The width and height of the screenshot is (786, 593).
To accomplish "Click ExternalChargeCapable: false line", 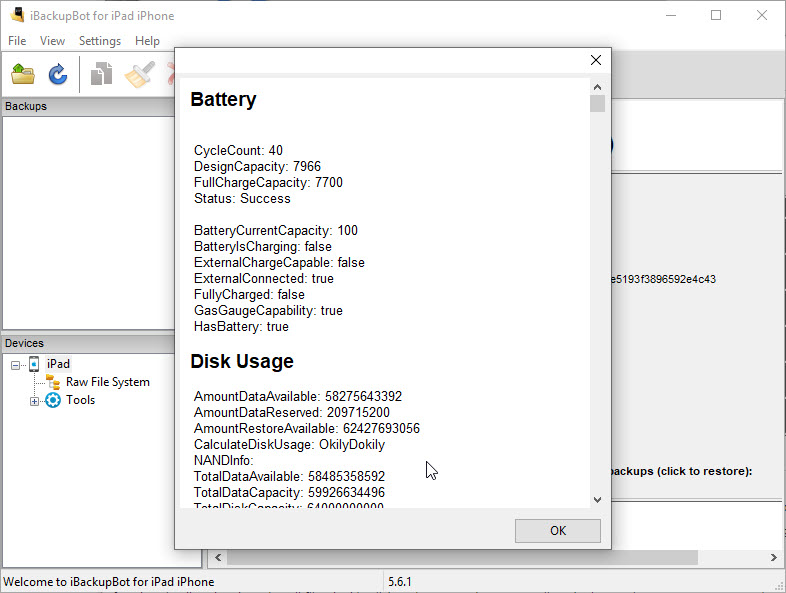I will pos(279,263).
